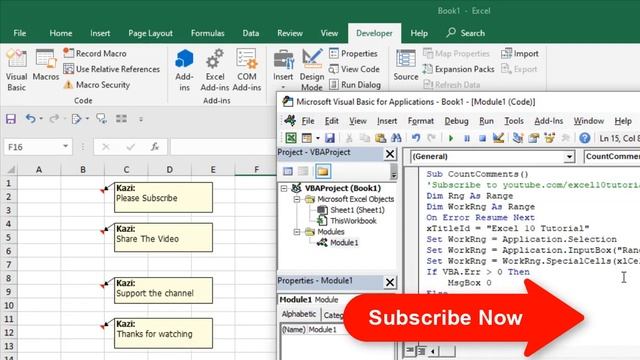
Task: Click View Code icon in Project pane
Action: point(288,171)
